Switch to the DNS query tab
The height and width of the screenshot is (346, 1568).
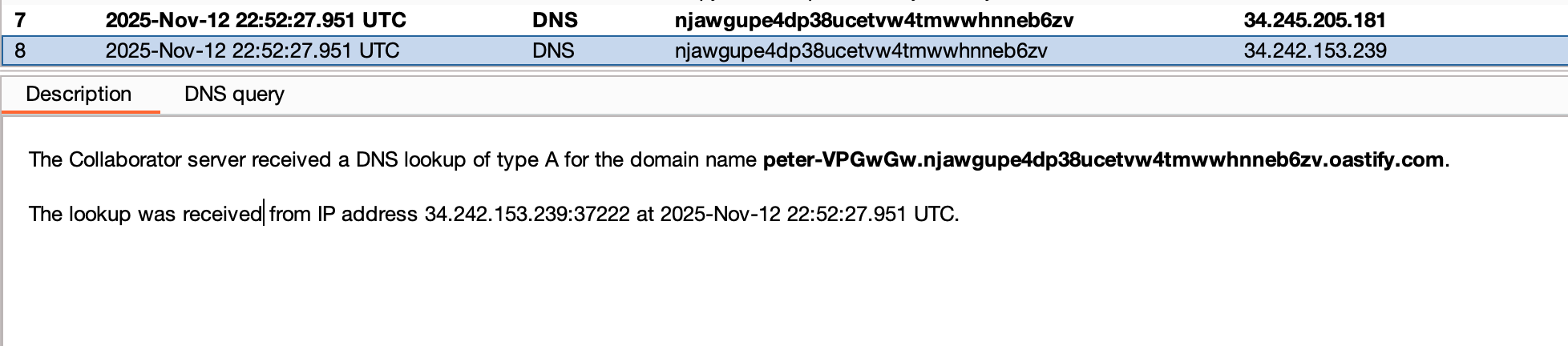tap(234, 95)
